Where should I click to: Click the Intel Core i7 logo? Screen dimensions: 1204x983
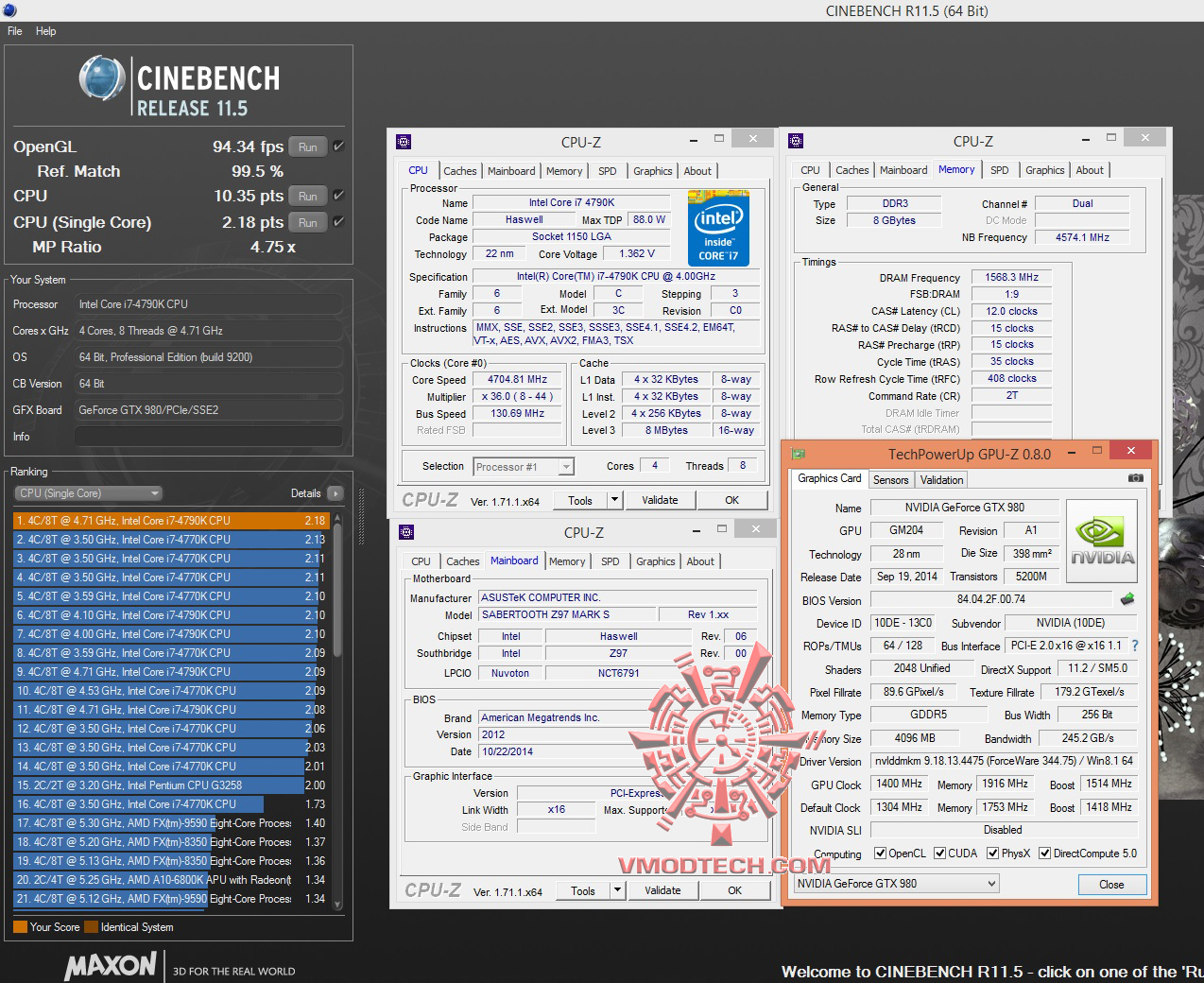[x=718, y=228]
